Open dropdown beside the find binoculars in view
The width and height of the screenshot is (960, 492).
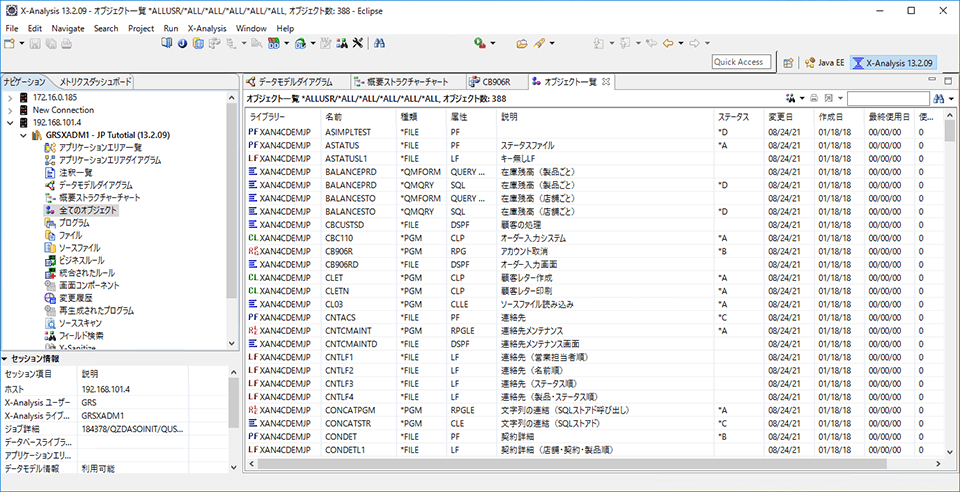coord(951,98)
